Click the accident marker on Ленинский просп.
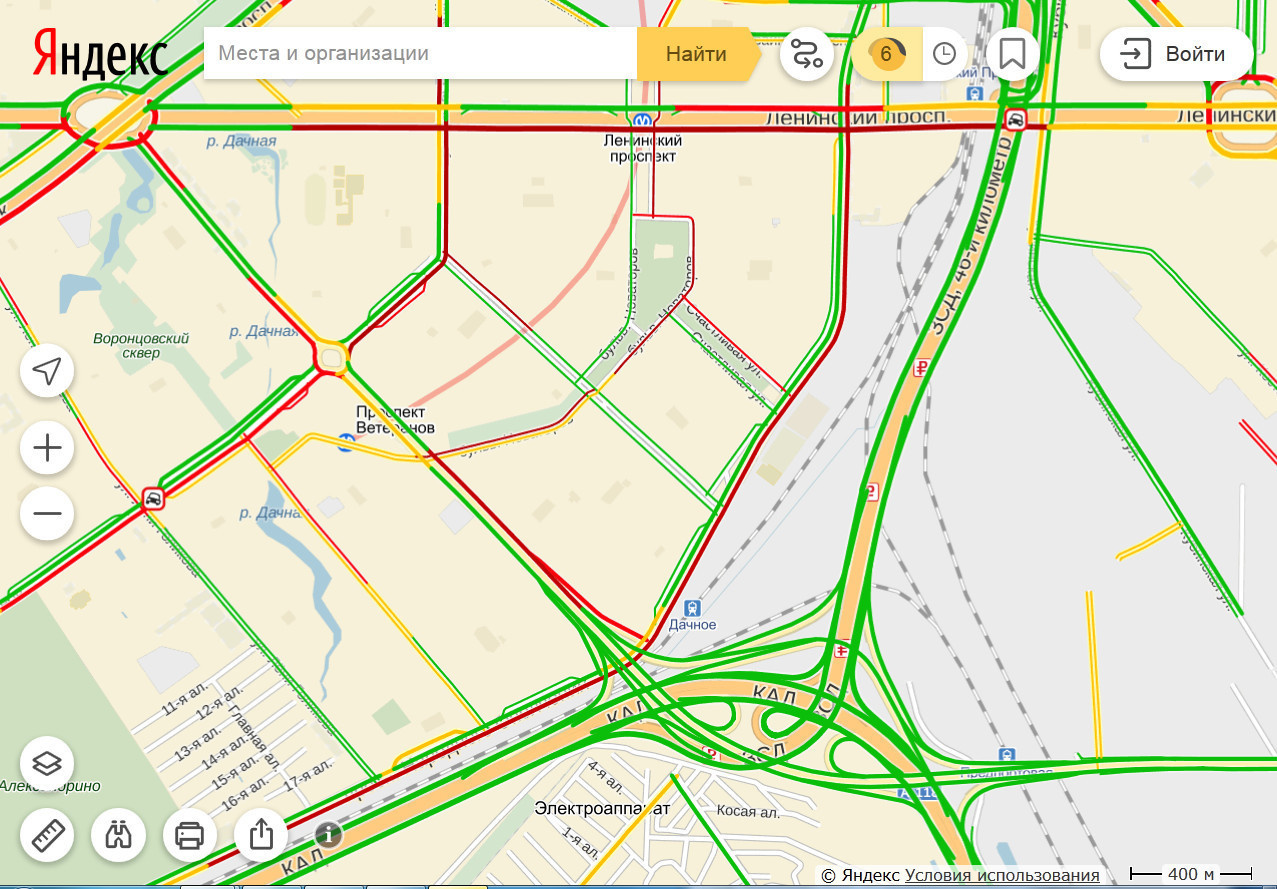The image size is (1277, 889). [x=1015, y=121]
